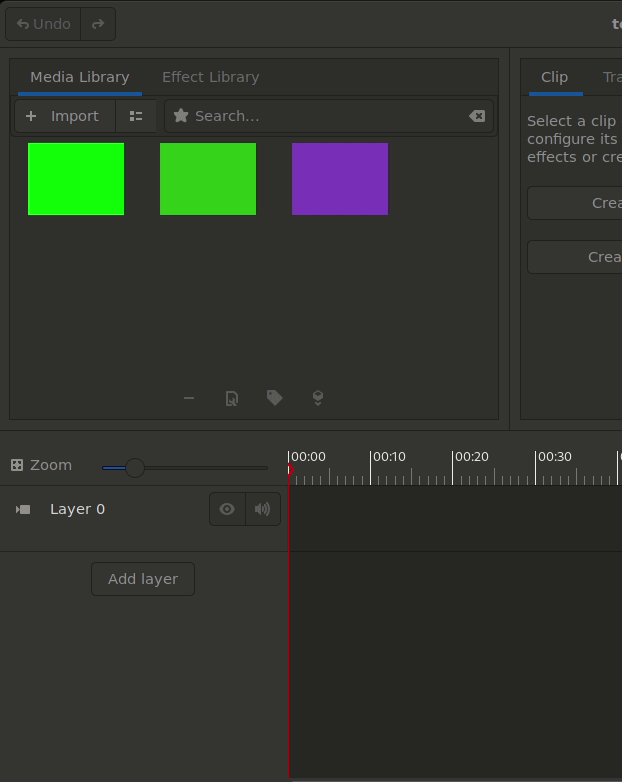Click the Add layer button

click(143, 579)
